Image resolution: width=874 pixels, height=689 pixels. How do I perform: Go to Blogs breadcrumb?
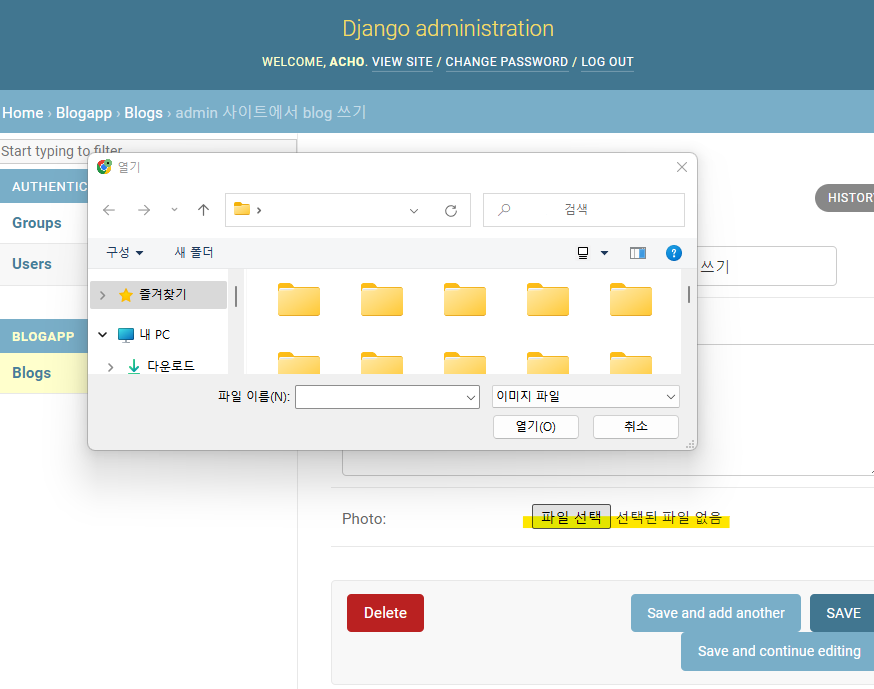coord(143,113)
